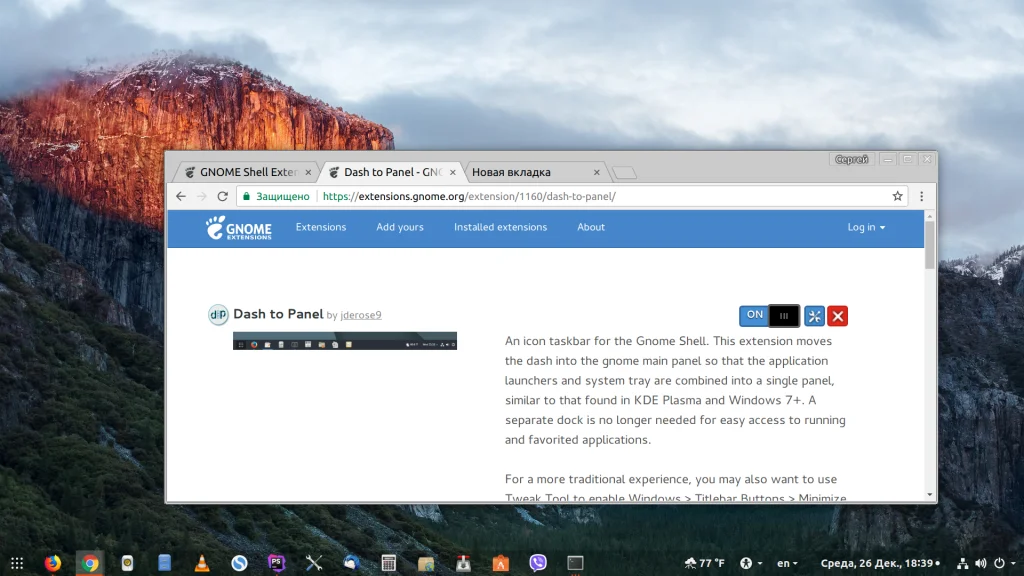The image size is (1024, 576).
Task: Bookmark this page with the star icon
Action: tap(897, 196)
